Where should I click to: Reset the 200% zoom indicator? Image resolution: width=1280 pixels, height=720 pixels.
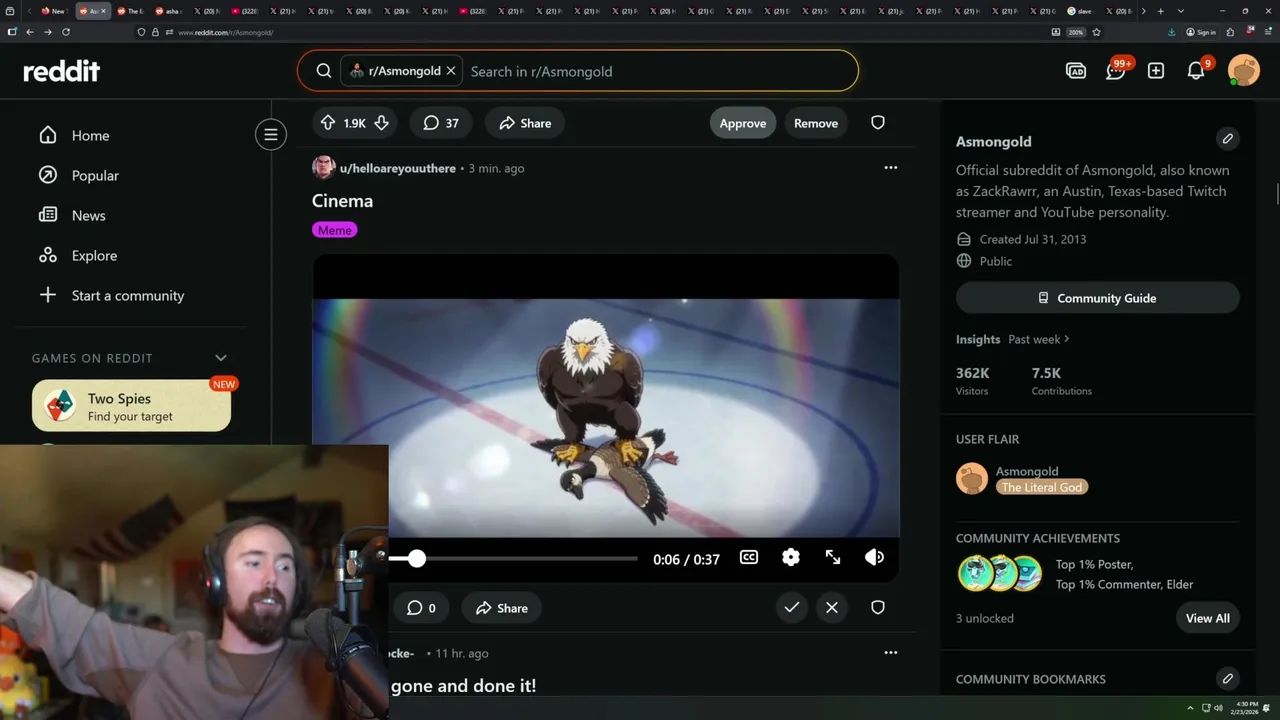point(1076,32)
